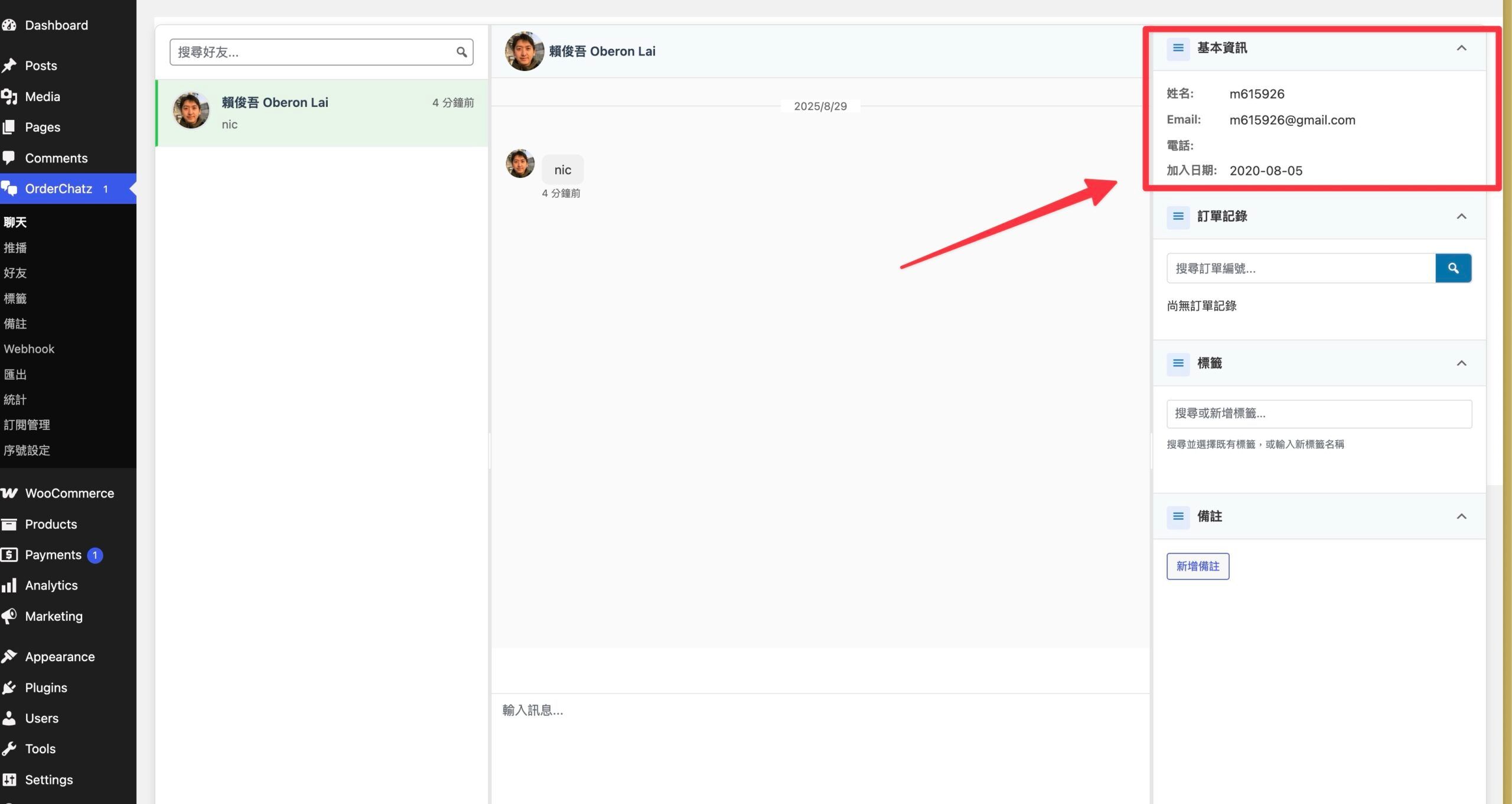The height and width of the screenshot is (804, 1512).
Task: Click the 標籤 panel list icon
Action: [1178, 363]
